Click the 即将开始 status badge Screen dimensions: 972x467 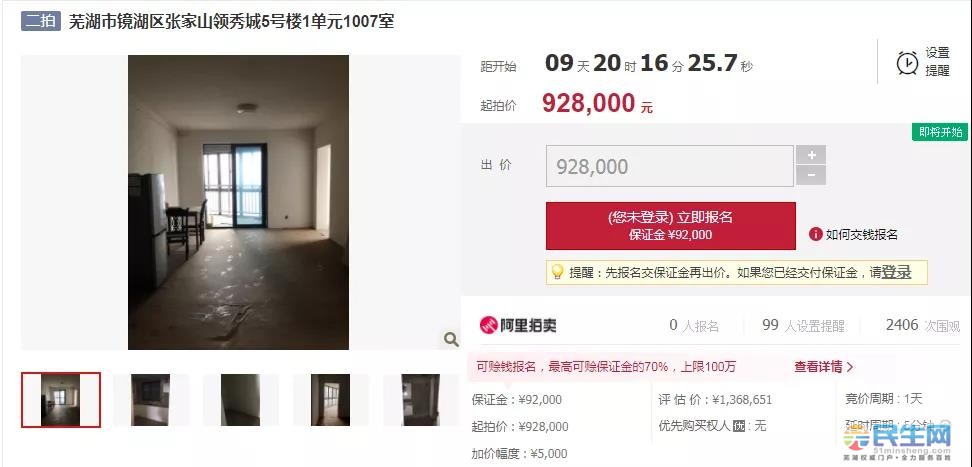point(940,132)
